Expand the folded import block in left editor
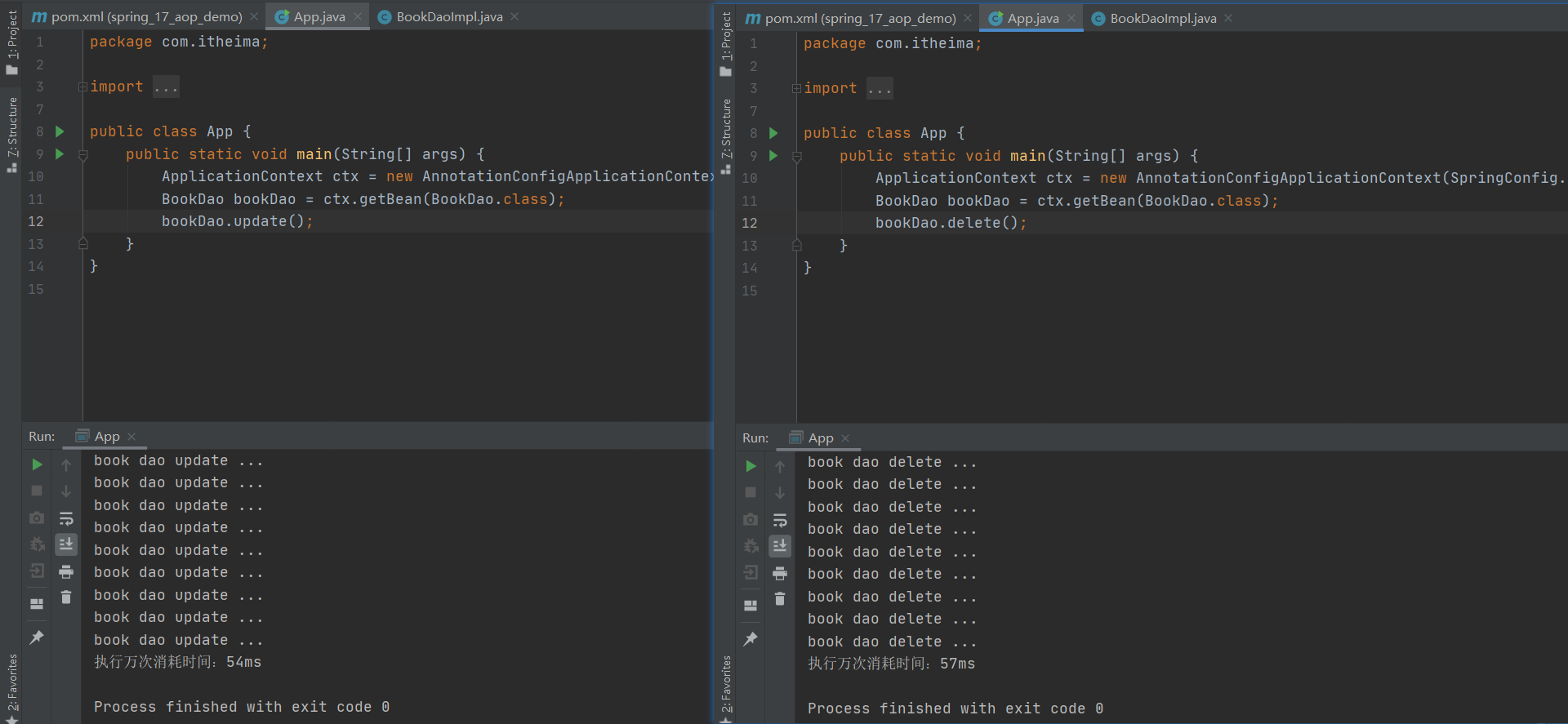The image size is (1568, 724). point(82,87)
